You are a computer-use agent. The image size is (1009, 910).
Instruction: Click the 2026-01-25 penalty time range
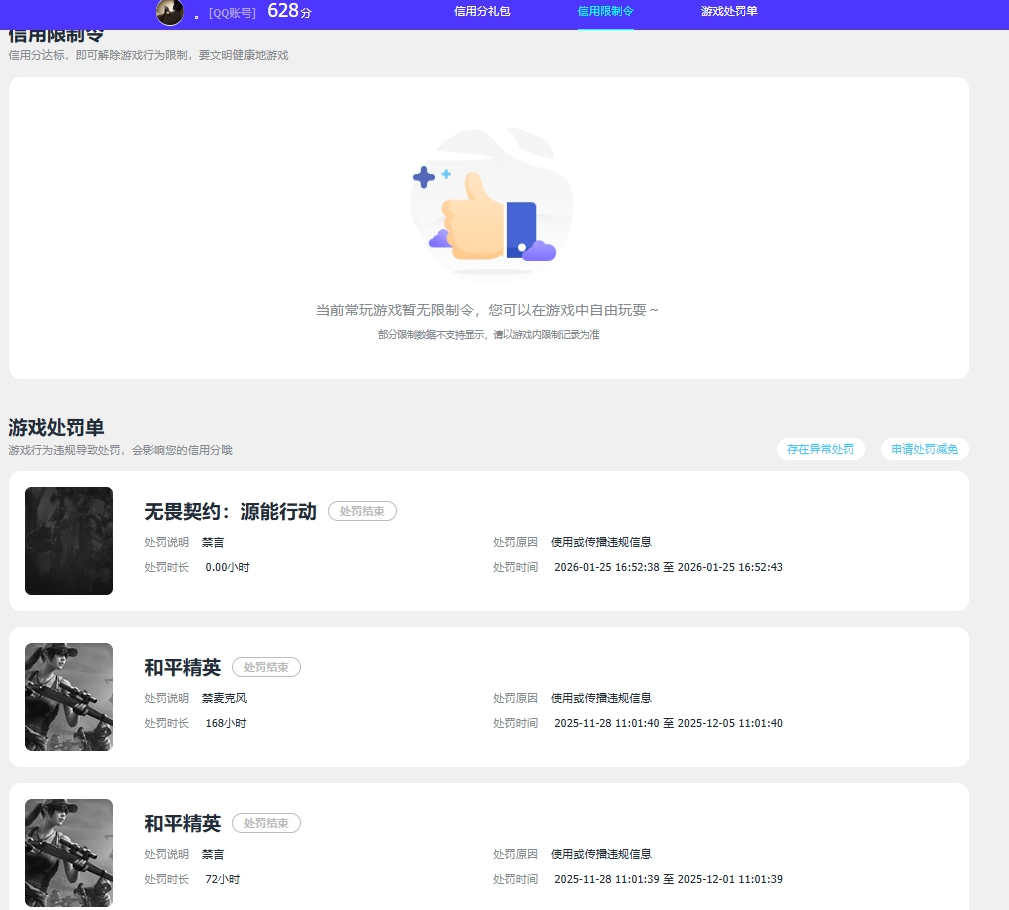tap(668, 567)
